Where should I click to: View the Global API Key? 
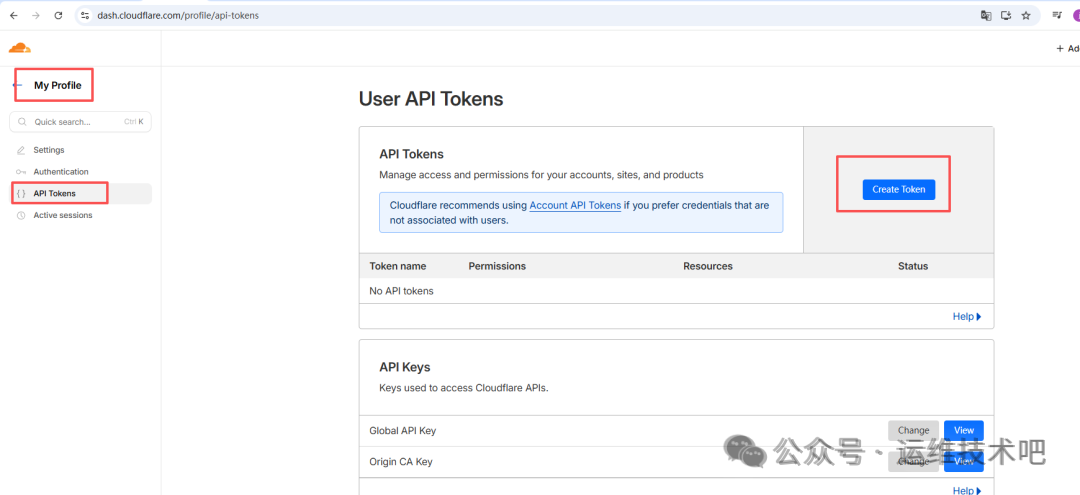tap(964, 430)
